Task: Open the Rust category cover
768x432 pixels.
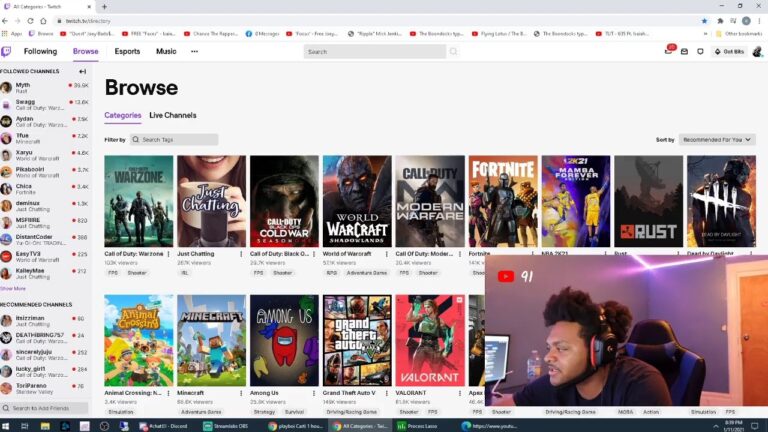Action: pyautogui.click(x=648, y=201)
